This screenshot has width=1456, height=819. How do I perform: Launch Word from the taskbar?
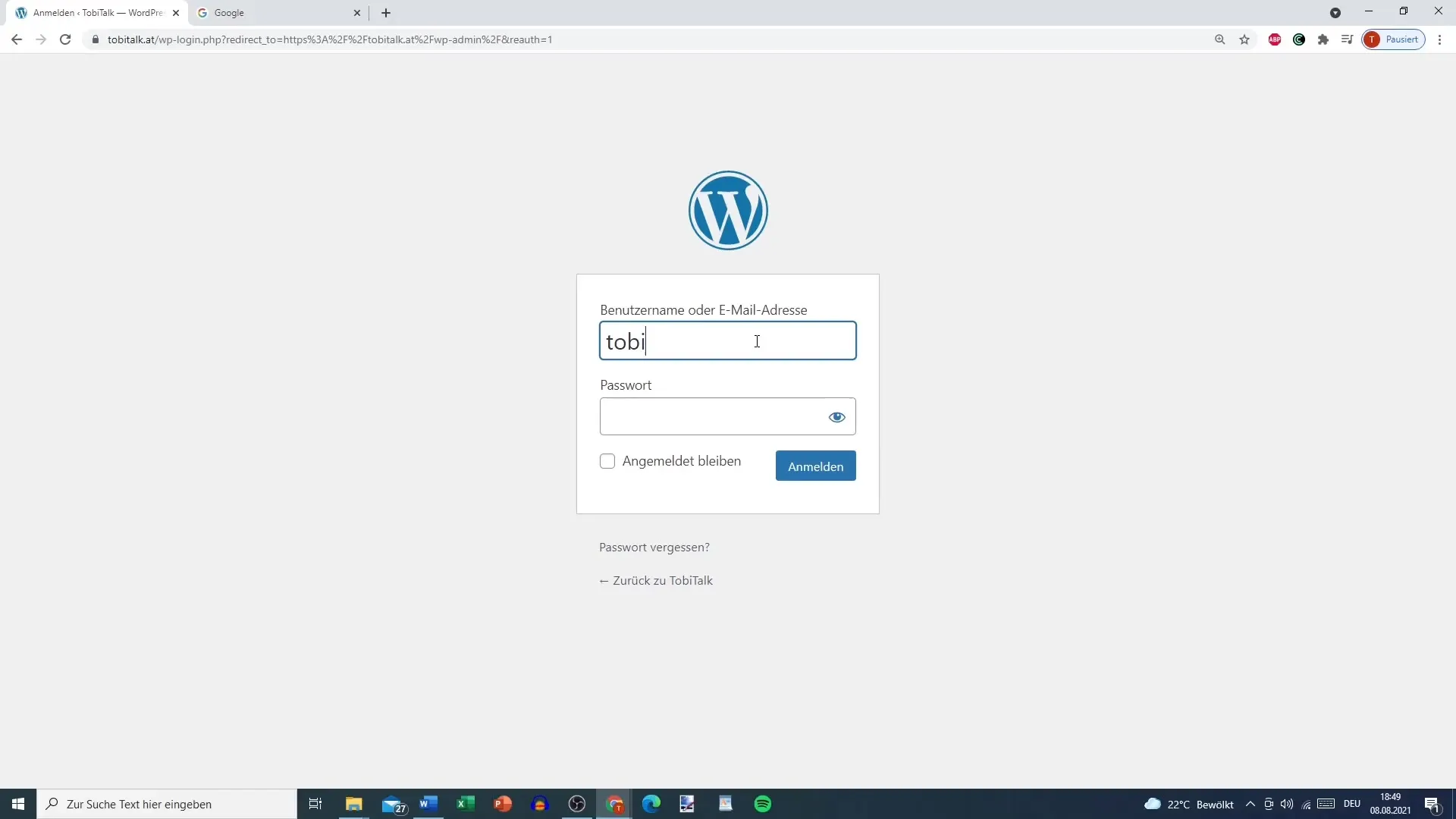click(x=428, y=804)
